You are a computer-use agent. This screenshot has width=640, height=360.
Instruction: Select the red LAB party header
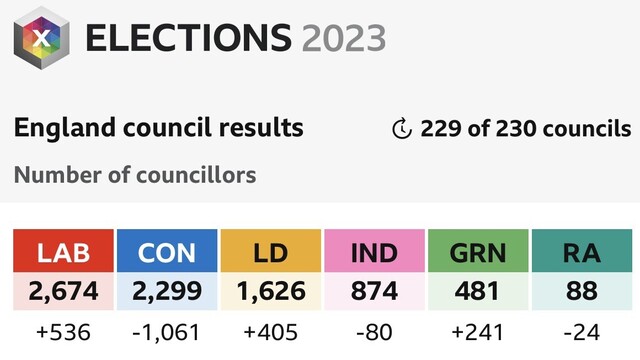[63, 251]
